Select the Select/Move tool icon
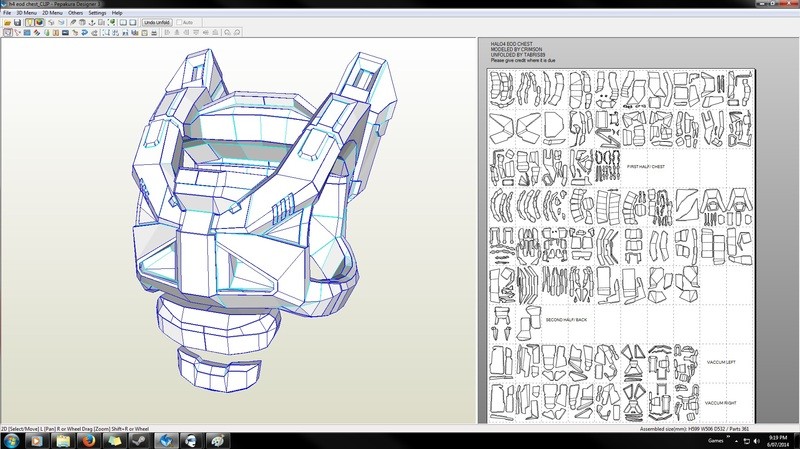The height and width of the screenshot is (449, 800). pyautogui.click(x=8, y=32)
